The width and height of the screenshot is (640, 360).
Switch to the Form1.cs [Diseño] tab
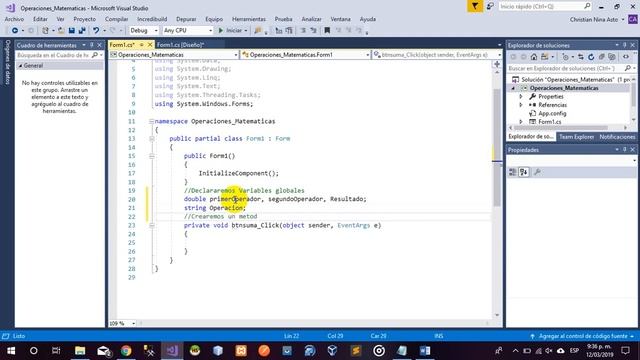pyautogui.click(x=180, y=44)
